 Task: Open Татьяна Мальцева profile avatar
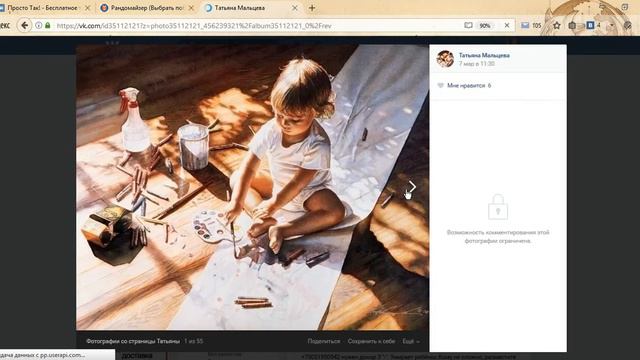pos(445,59)
